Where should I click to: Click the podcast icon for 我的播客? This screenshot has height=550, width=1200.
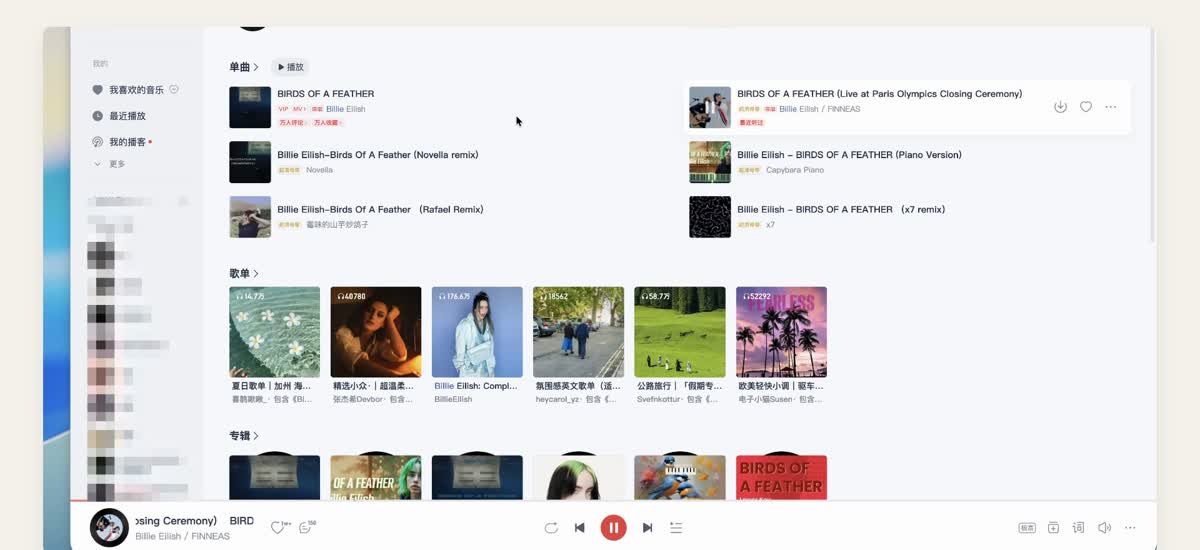click(x=98, y=142)
